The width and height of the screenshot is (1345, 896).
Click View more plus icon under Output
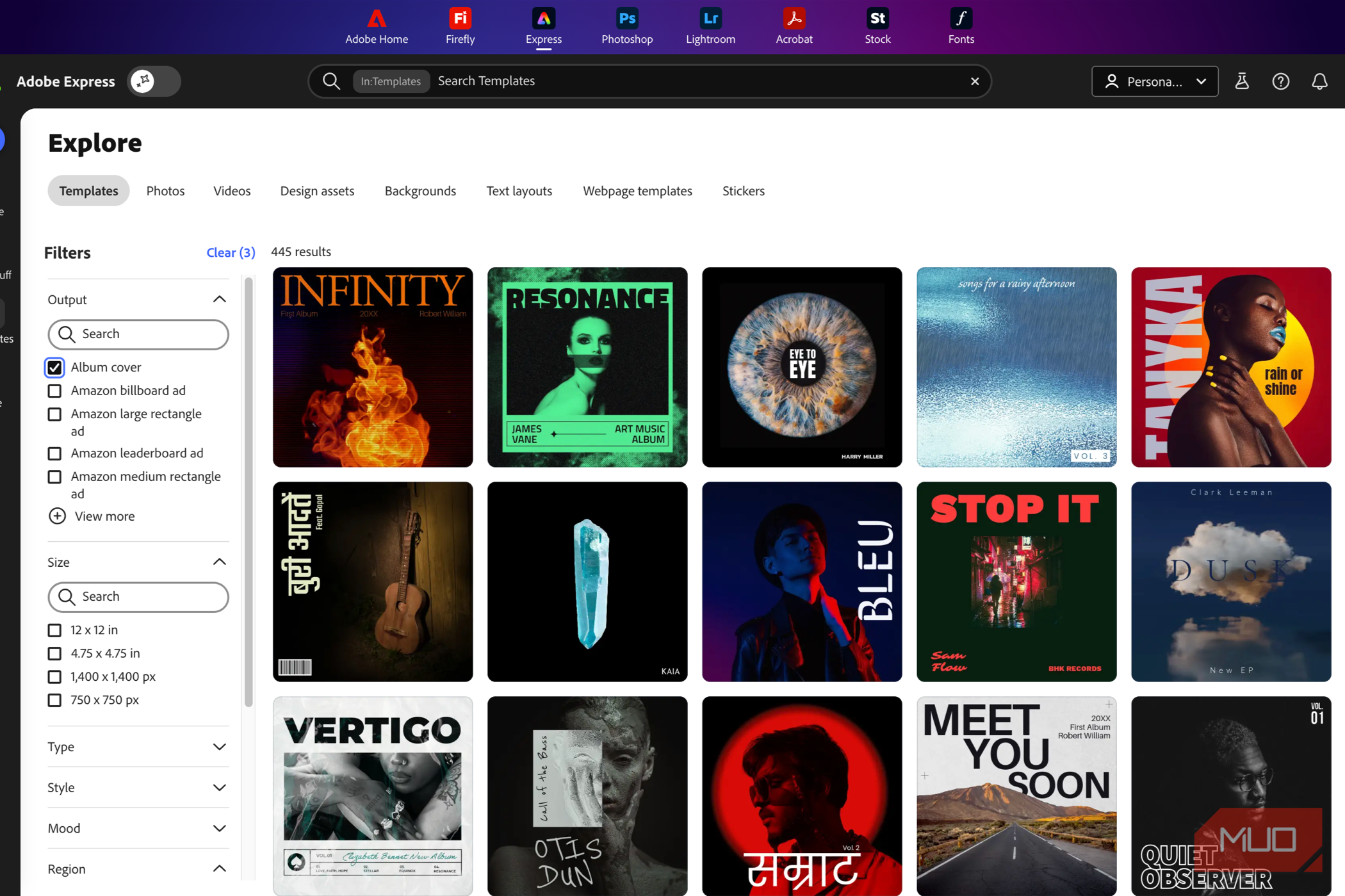point(57,516)
